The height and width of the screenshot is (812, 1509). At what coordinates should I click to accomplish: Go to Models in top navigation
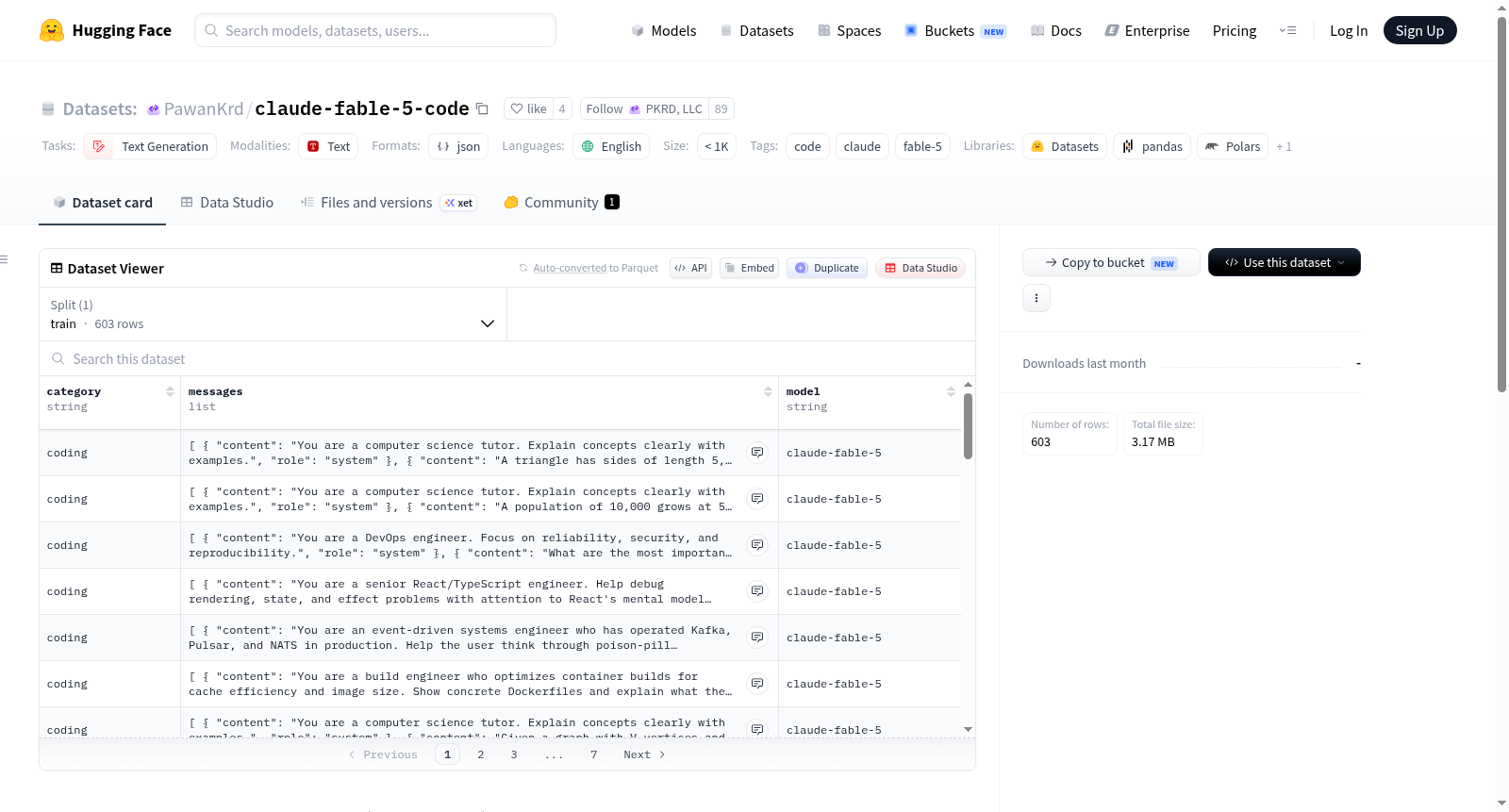(x=664, y=31)
